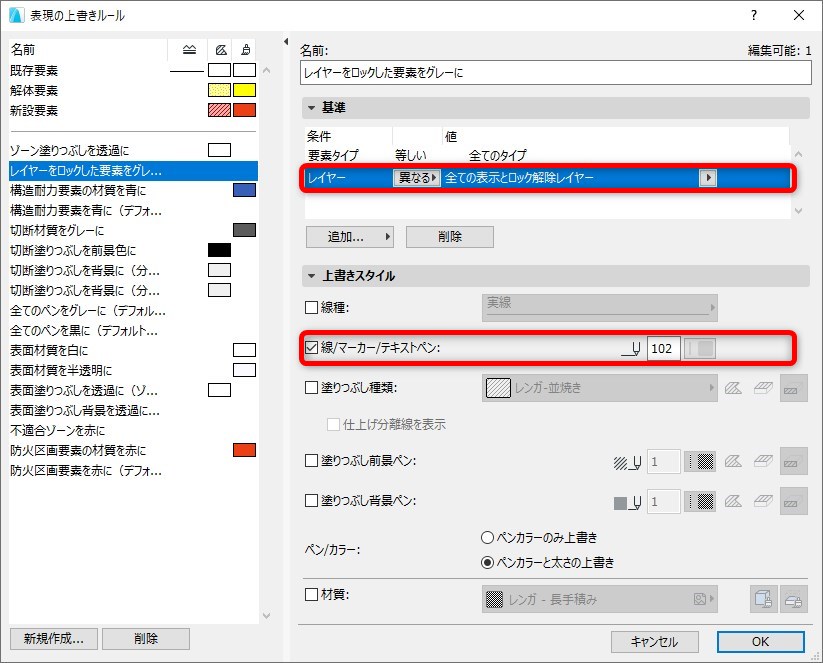This screenshot has width=823, height=663.
Task: Click the fill type column header icon
Action: 221,50
